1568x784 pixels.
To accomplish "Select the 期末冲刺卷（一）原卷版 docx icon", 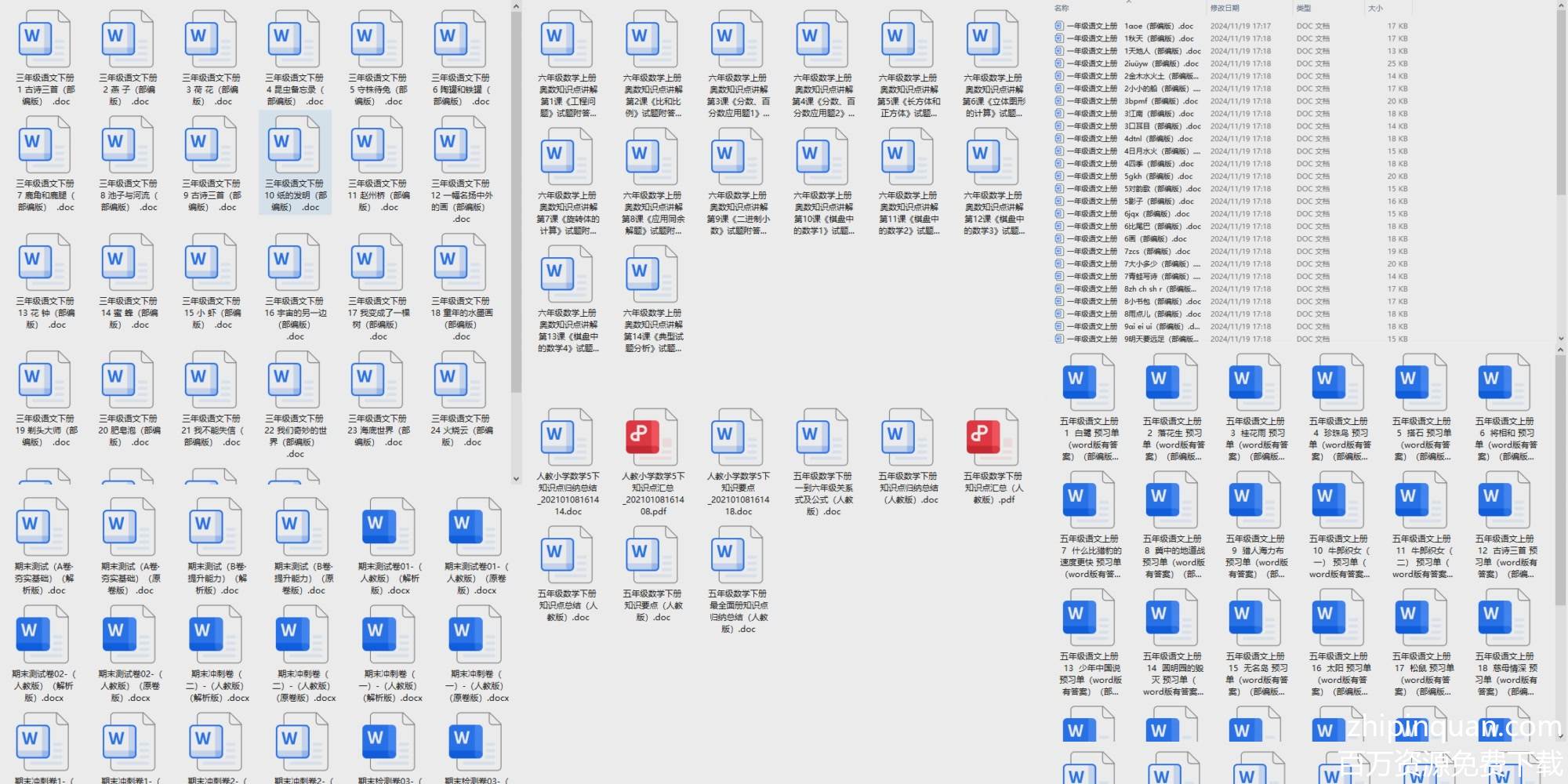I will 474,635.
